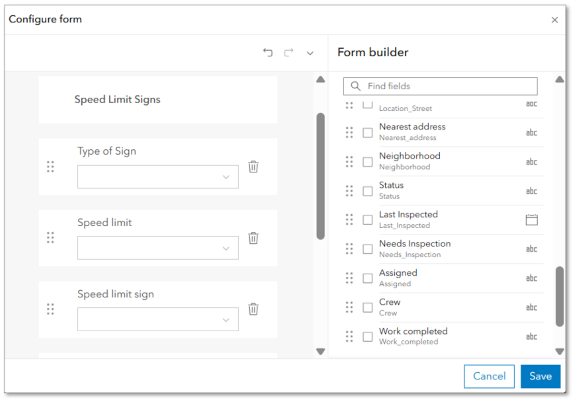Check the Neighborhood field checkbox

368,161
